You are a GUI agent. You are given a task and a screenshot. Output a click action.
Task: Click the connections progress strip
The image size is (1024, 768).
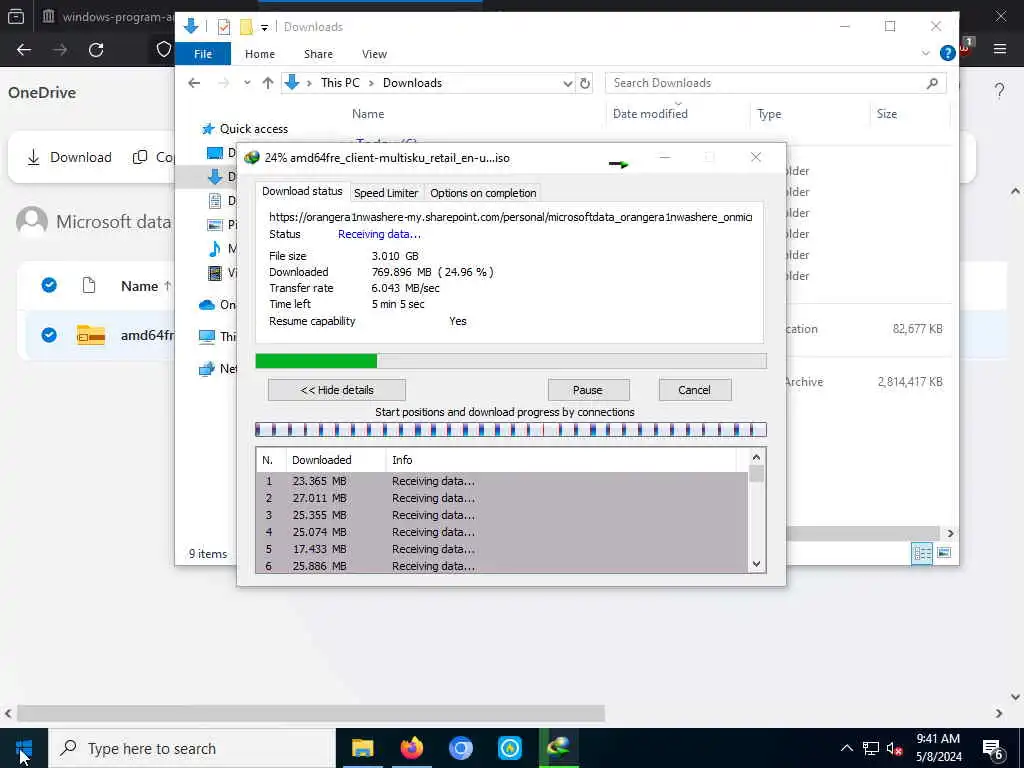pyautogui.click(x=511, y=430)
